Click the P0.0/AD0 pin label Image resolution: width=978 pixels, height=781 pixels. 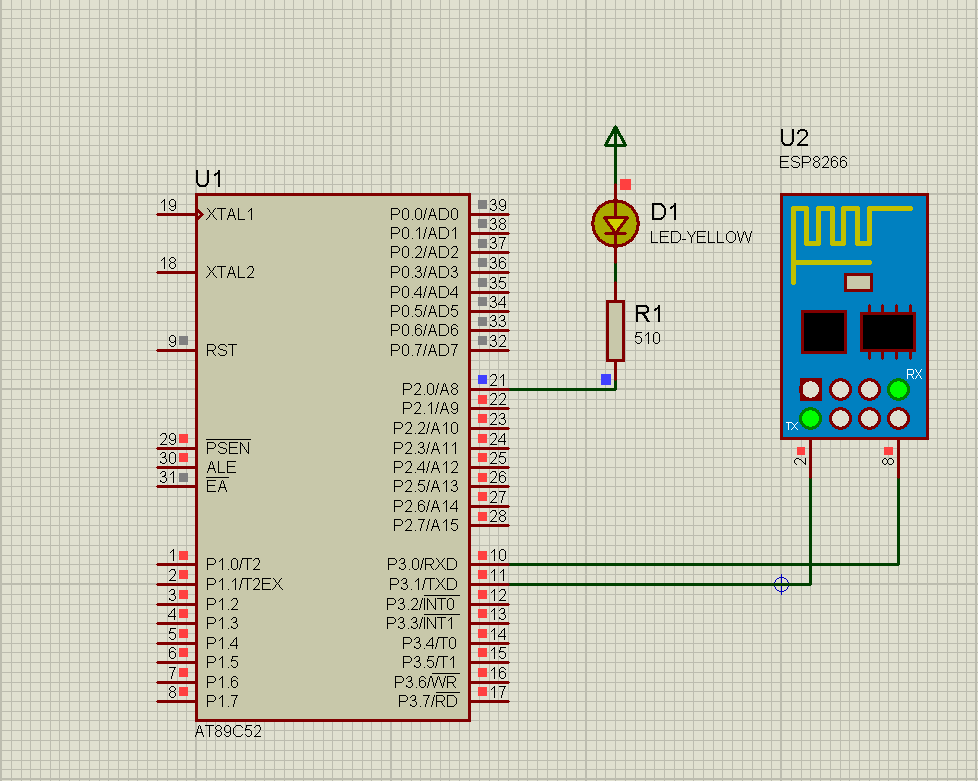coord(424,214)
